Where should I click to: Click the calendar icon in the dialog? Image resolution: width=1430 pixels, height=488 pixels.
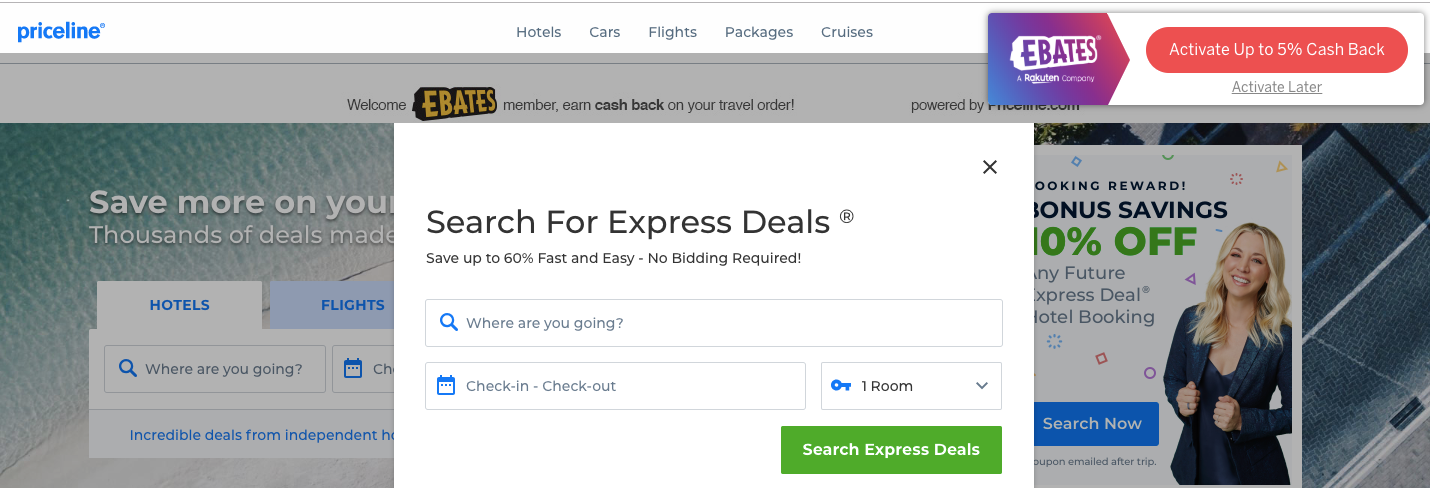click(446, 385)
